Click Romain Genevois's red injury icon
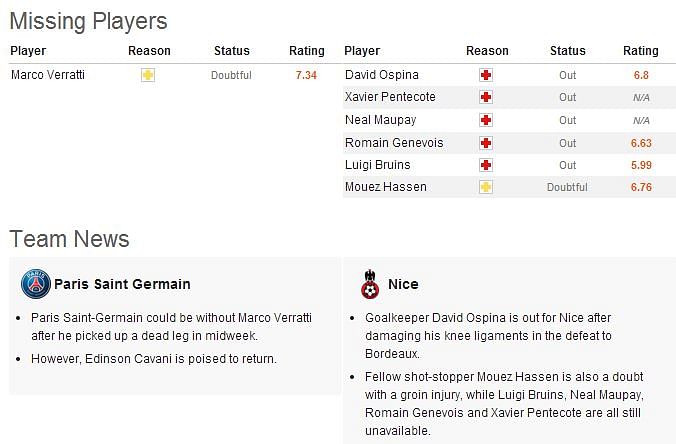676x444 pixels. (486, 143)
